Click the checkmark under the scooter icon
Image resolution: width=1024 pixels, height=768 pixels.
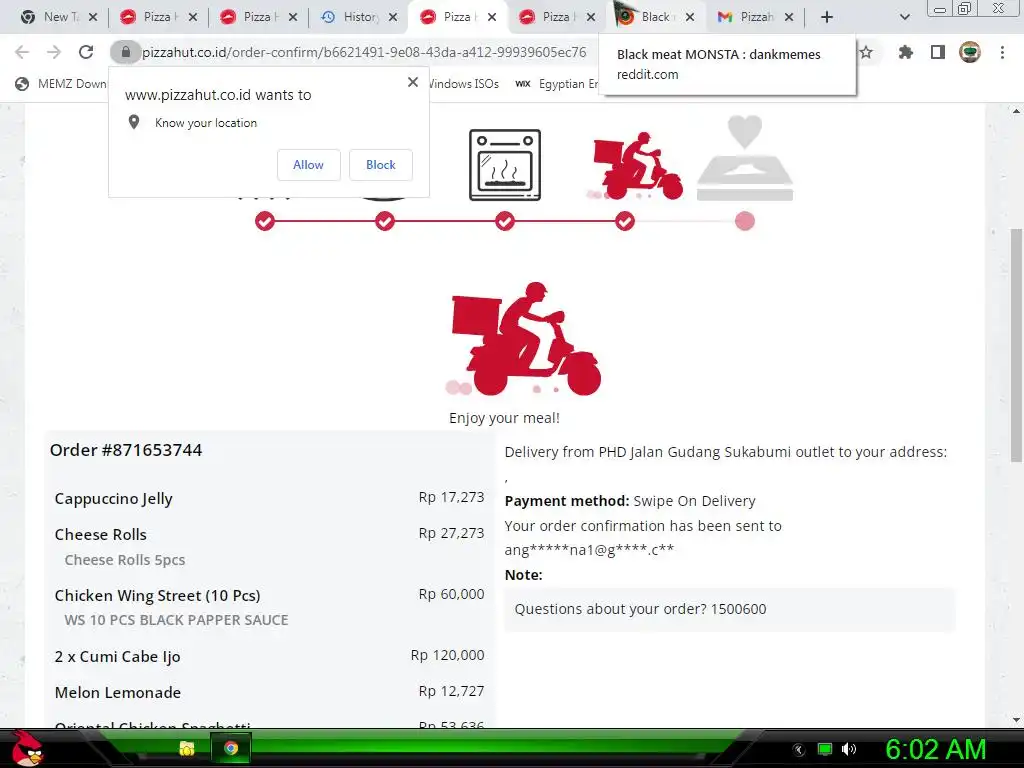click(x=625, y=221)
